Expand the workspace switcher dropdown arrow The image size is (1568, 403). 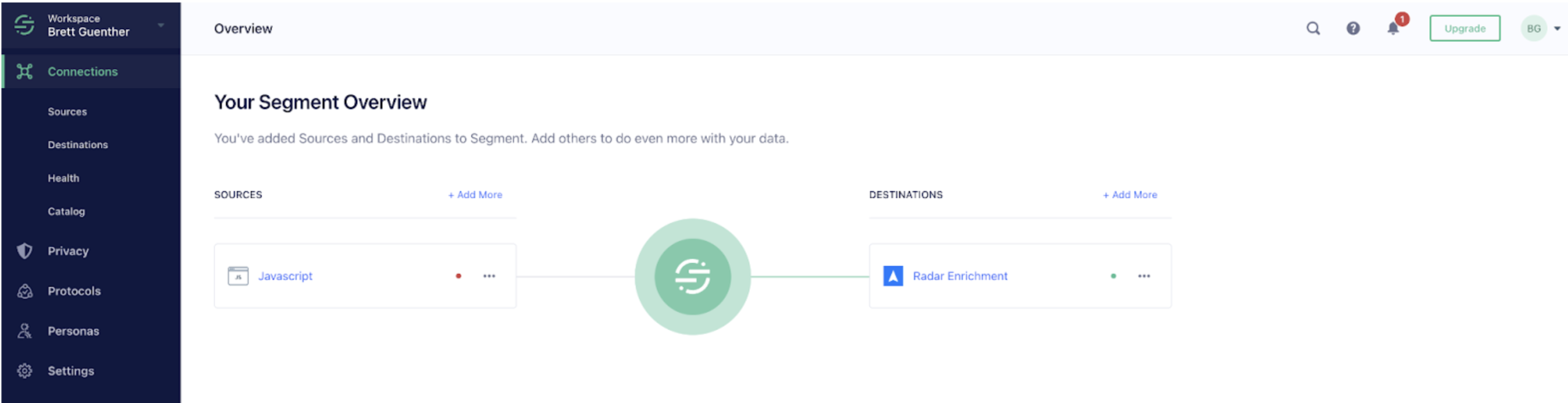point(160,26)
